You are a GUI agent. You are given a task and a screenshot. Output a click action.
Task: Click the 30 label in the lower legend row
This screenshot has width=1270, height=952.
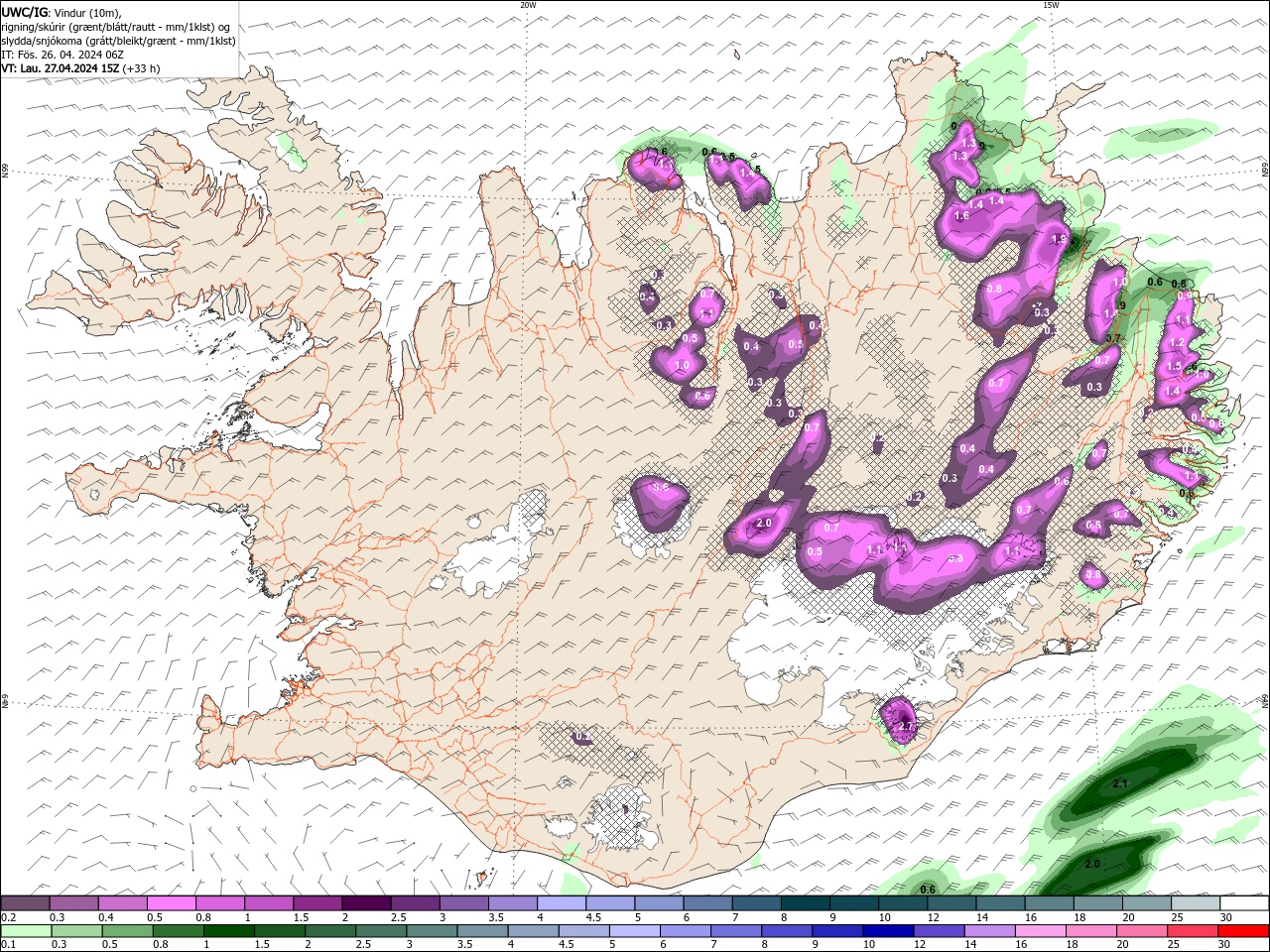pos(1226,945)
